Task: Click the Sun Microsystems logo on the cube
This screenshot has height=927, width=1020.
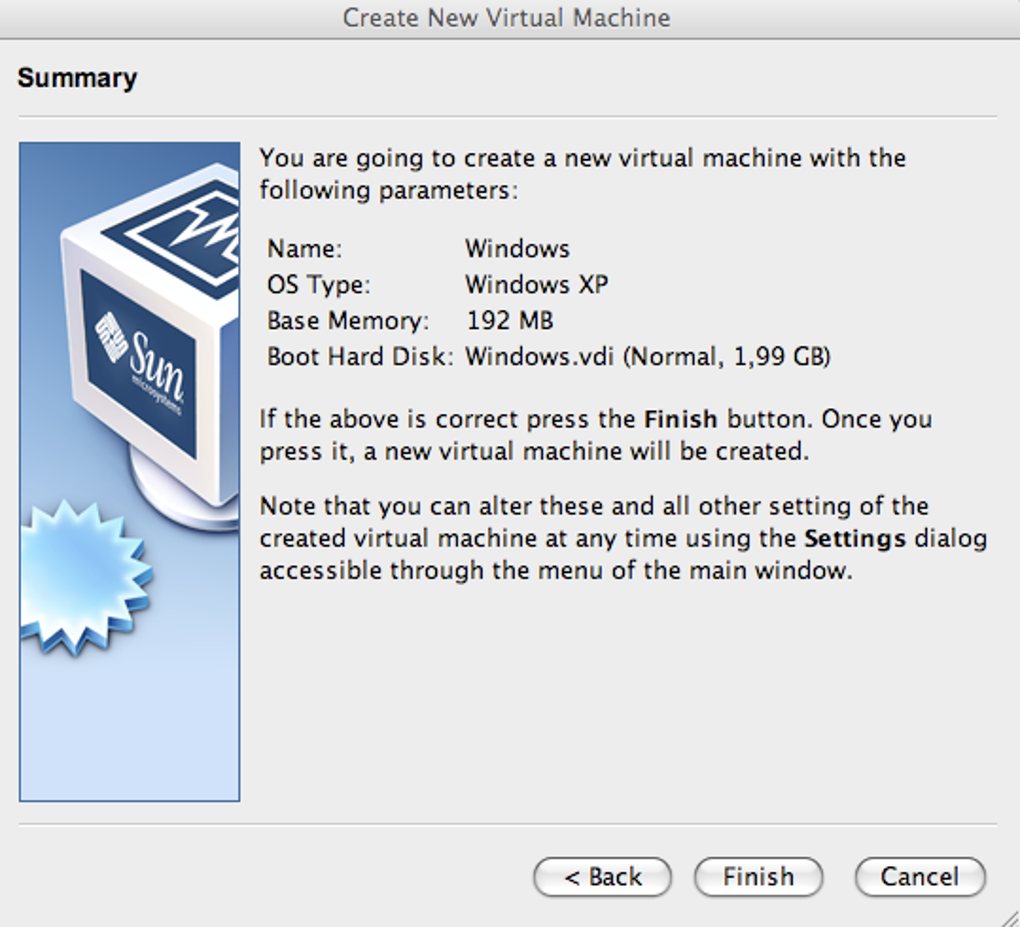Action: click(142, 360)
